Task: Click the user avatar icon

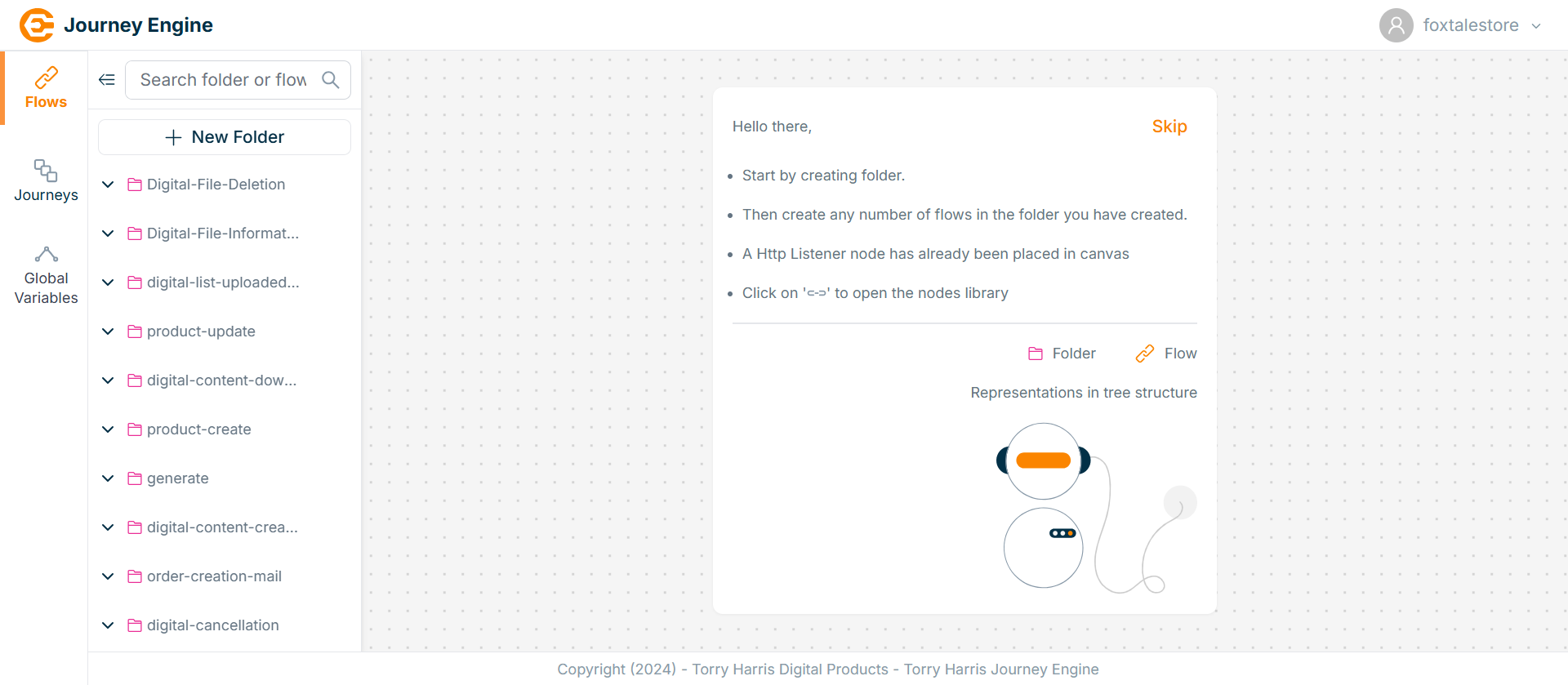Action: (1396, 25)
